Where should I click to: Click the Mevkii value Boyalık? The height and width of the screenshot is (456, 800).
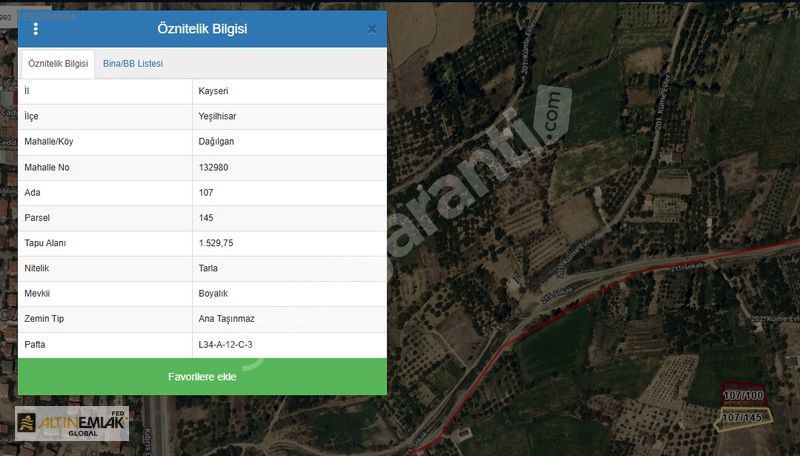[215, 294]
